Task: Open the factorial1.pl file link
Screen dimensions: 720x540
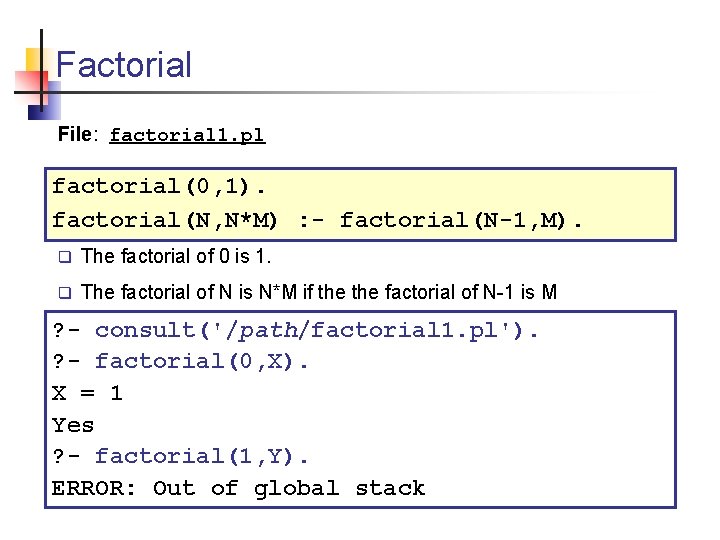Action: 187,135
